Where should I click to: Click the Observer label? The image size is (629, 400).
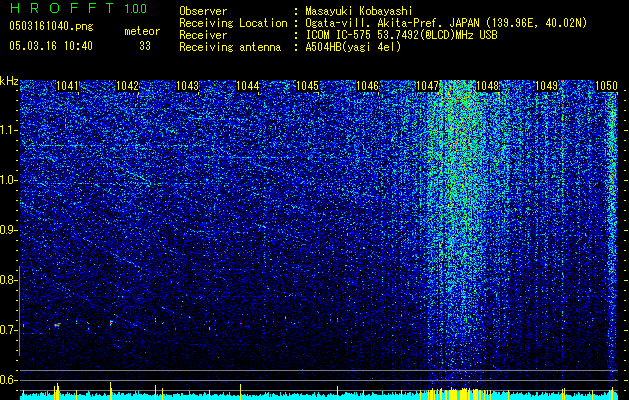point(203,11)
